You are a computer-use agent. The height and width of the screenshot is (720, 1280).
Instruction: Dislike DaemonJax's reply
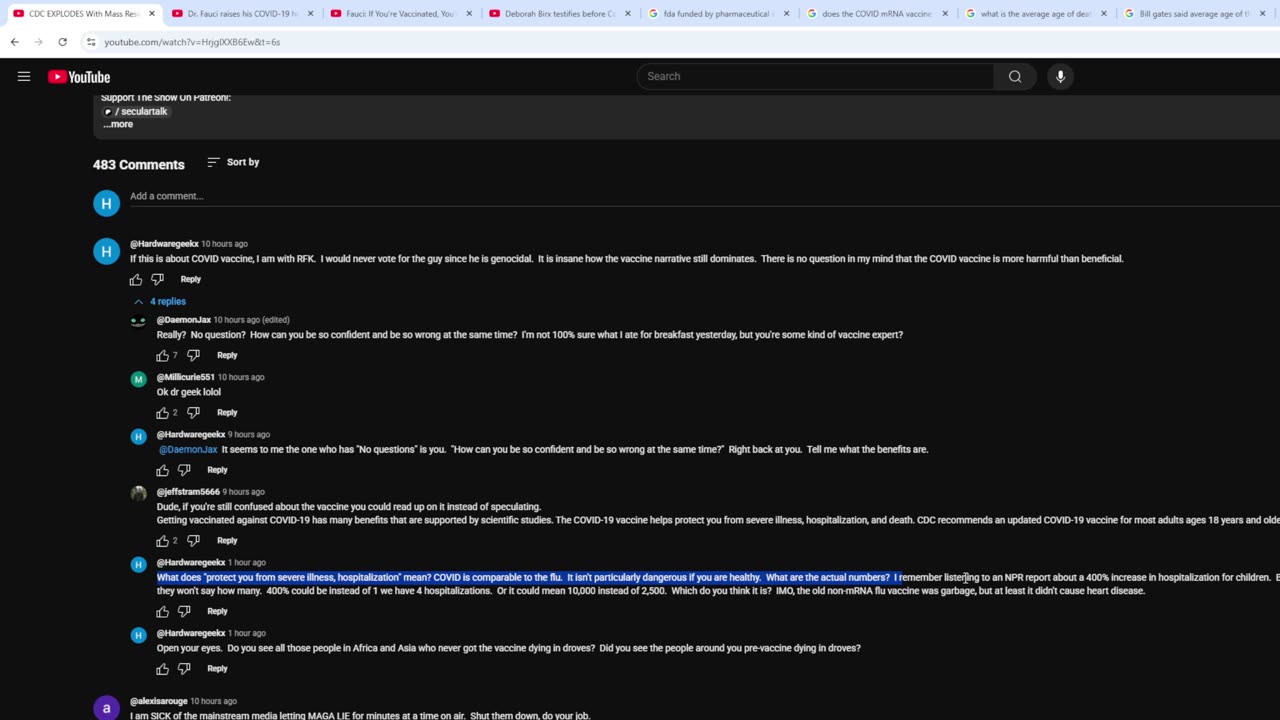click(x=194, y=356)
